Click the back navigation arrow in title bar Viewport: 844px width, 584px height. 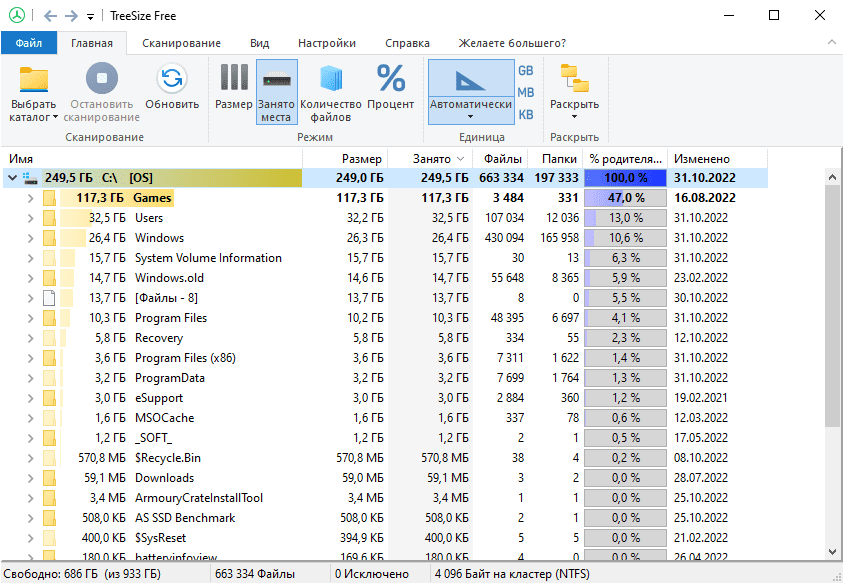point(50,16)
